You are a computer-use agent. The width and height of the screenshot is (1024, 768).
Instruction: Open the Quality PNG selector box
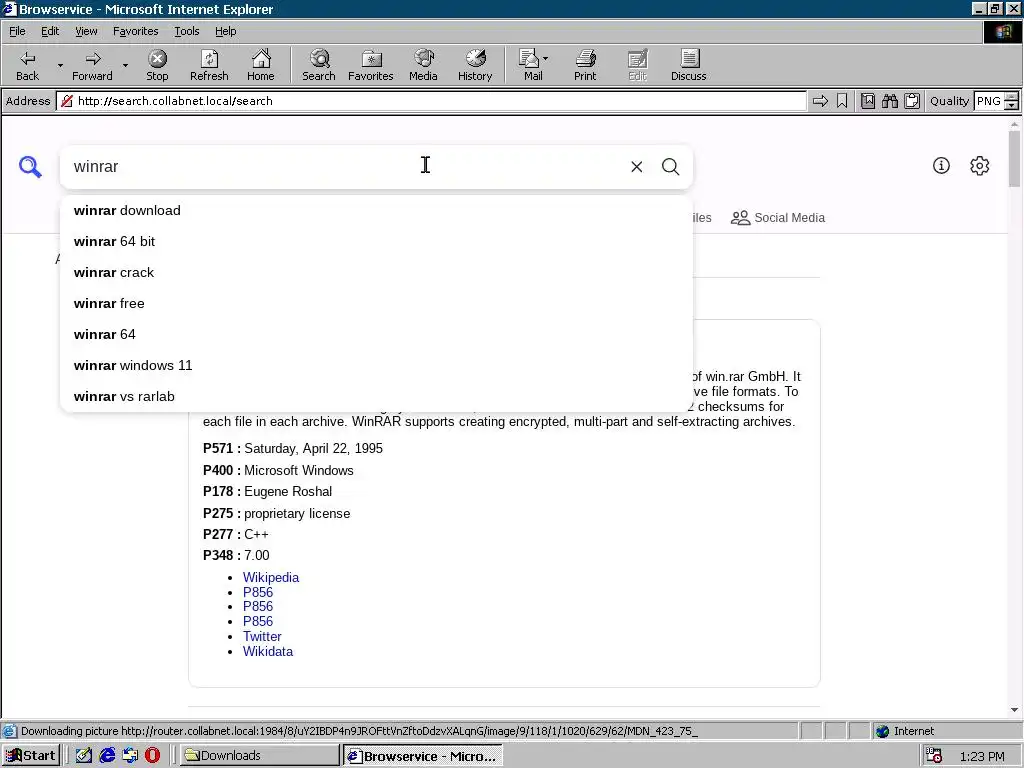click(989, 101)
